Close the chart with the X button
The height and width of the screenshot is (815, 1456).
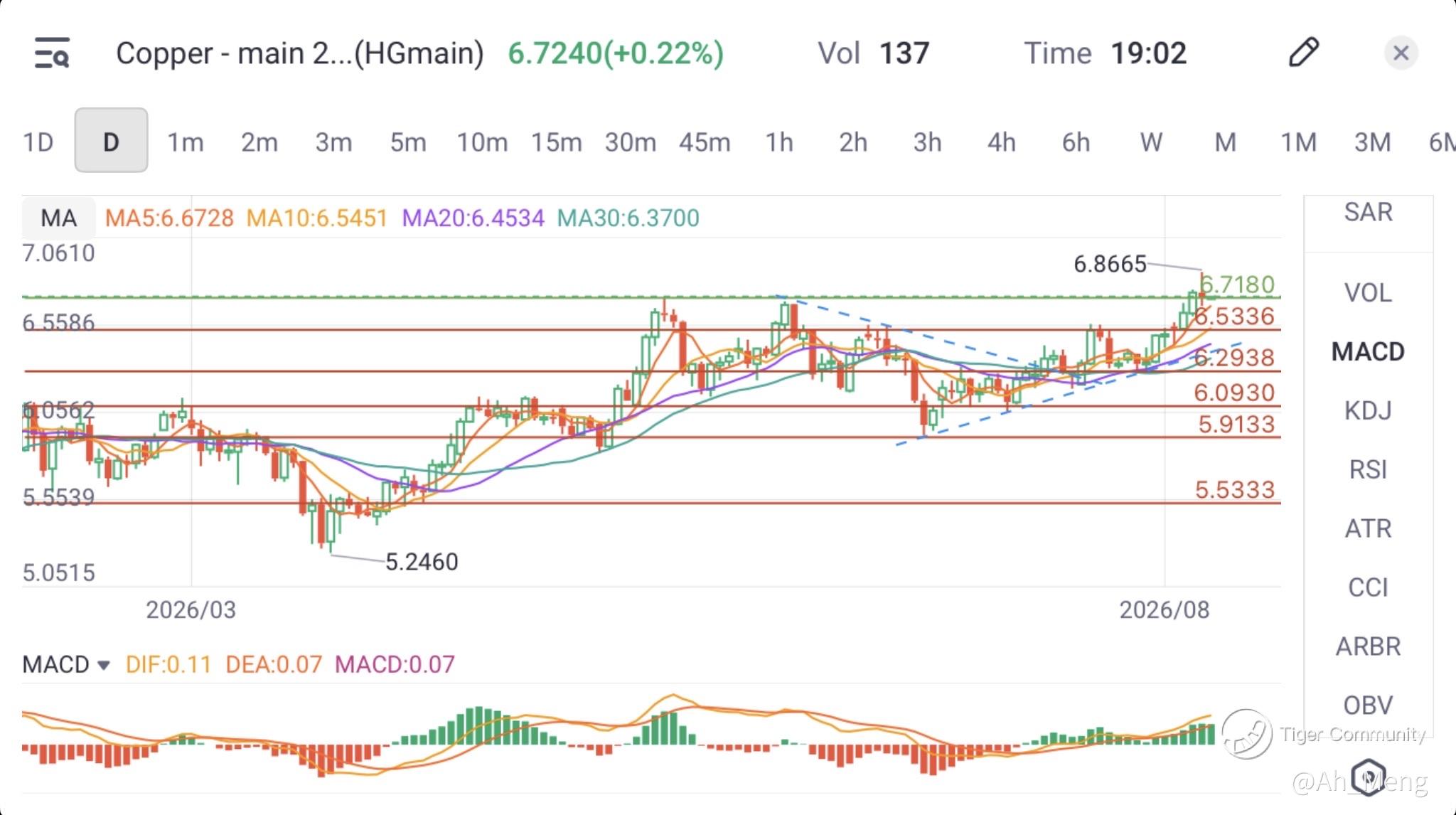pos(1401,53)
